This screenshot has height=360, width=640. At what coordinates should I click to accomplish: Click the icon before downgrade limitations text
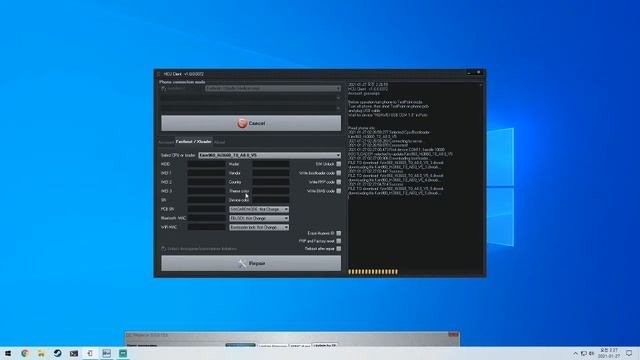pyautogui.click(x=164, y=249)
